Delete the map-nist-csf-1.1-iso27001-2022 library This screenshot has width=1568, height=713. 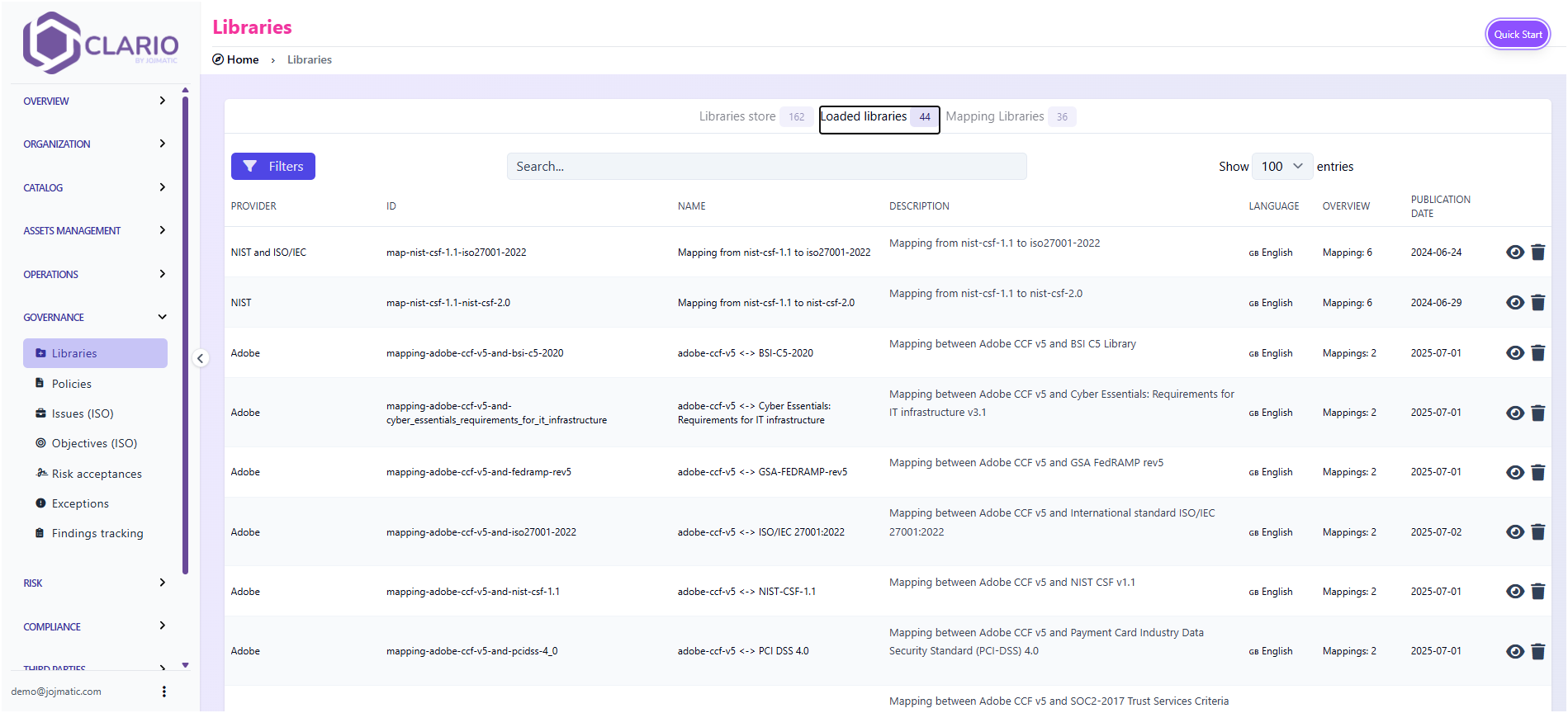coord(1537,253)
